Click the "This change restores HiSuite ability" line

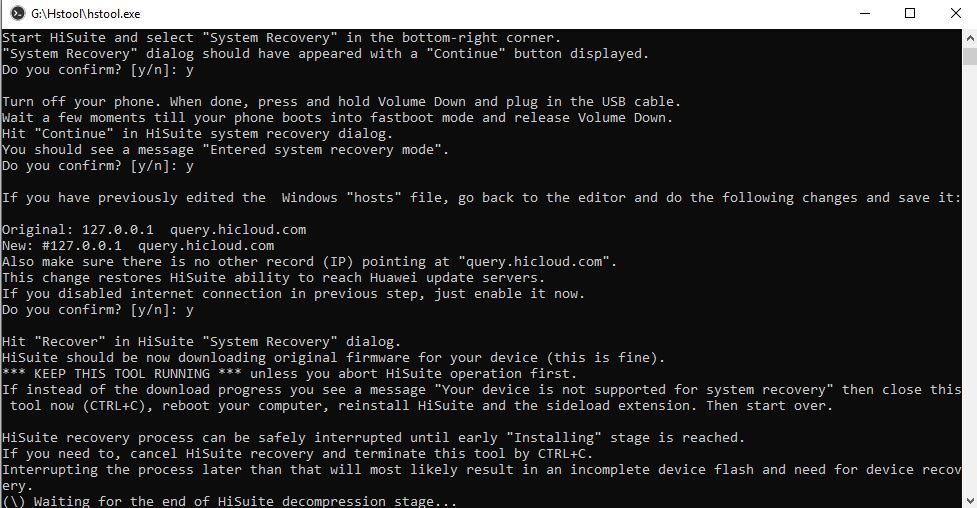coord(274,277)
